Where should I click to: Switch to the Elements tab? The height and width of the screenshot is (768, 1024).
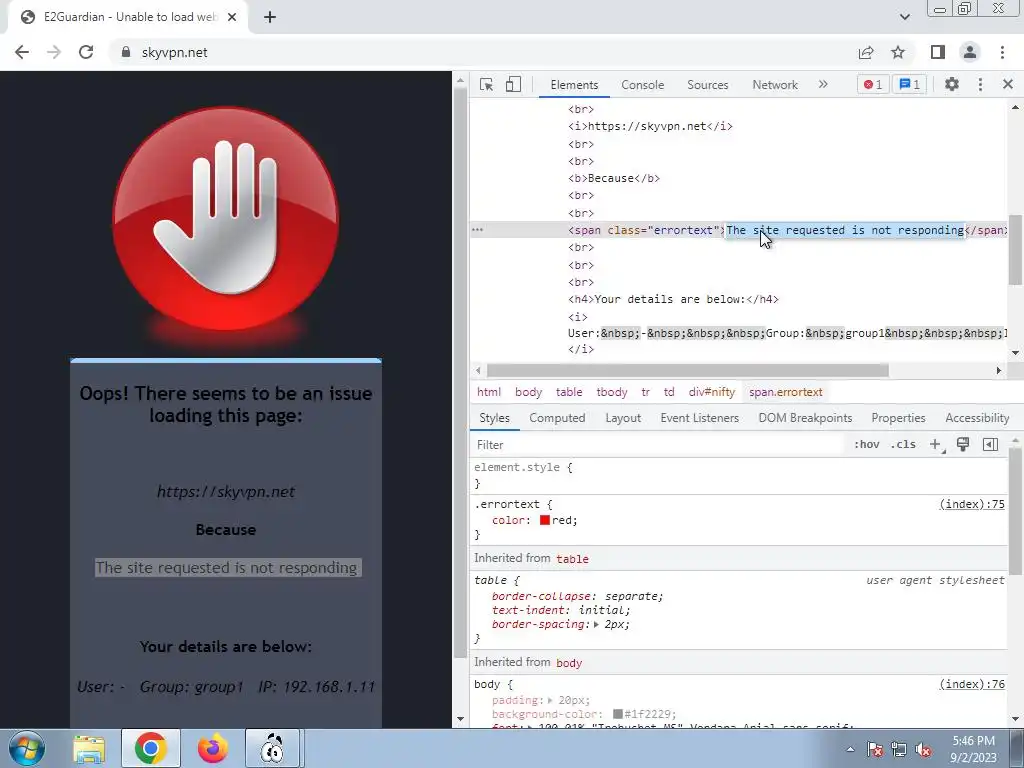[x=574, y=85]
